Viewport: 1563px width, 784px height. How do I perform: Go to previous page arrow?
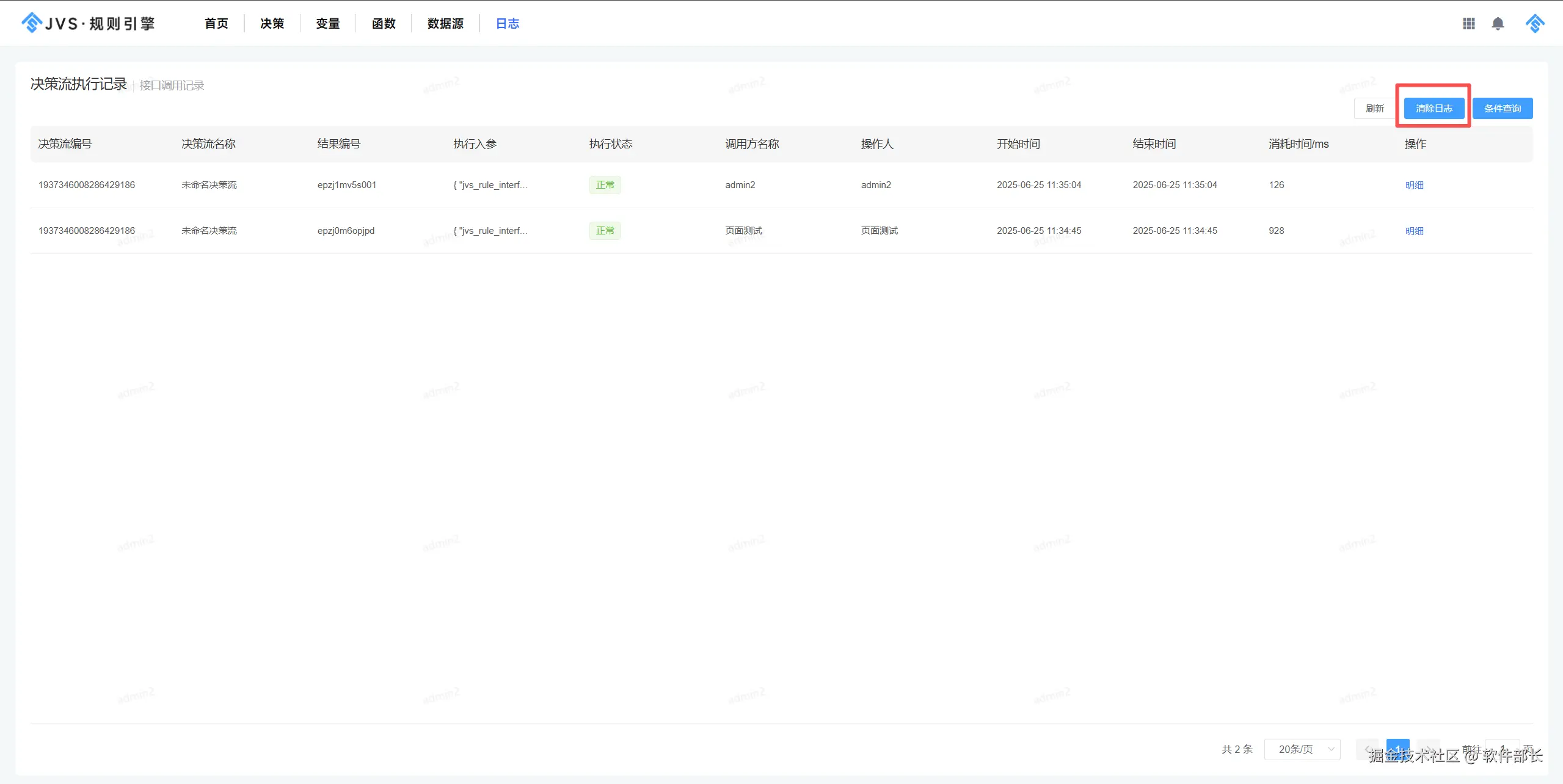pyautogui.click(x=1367, y=749)
